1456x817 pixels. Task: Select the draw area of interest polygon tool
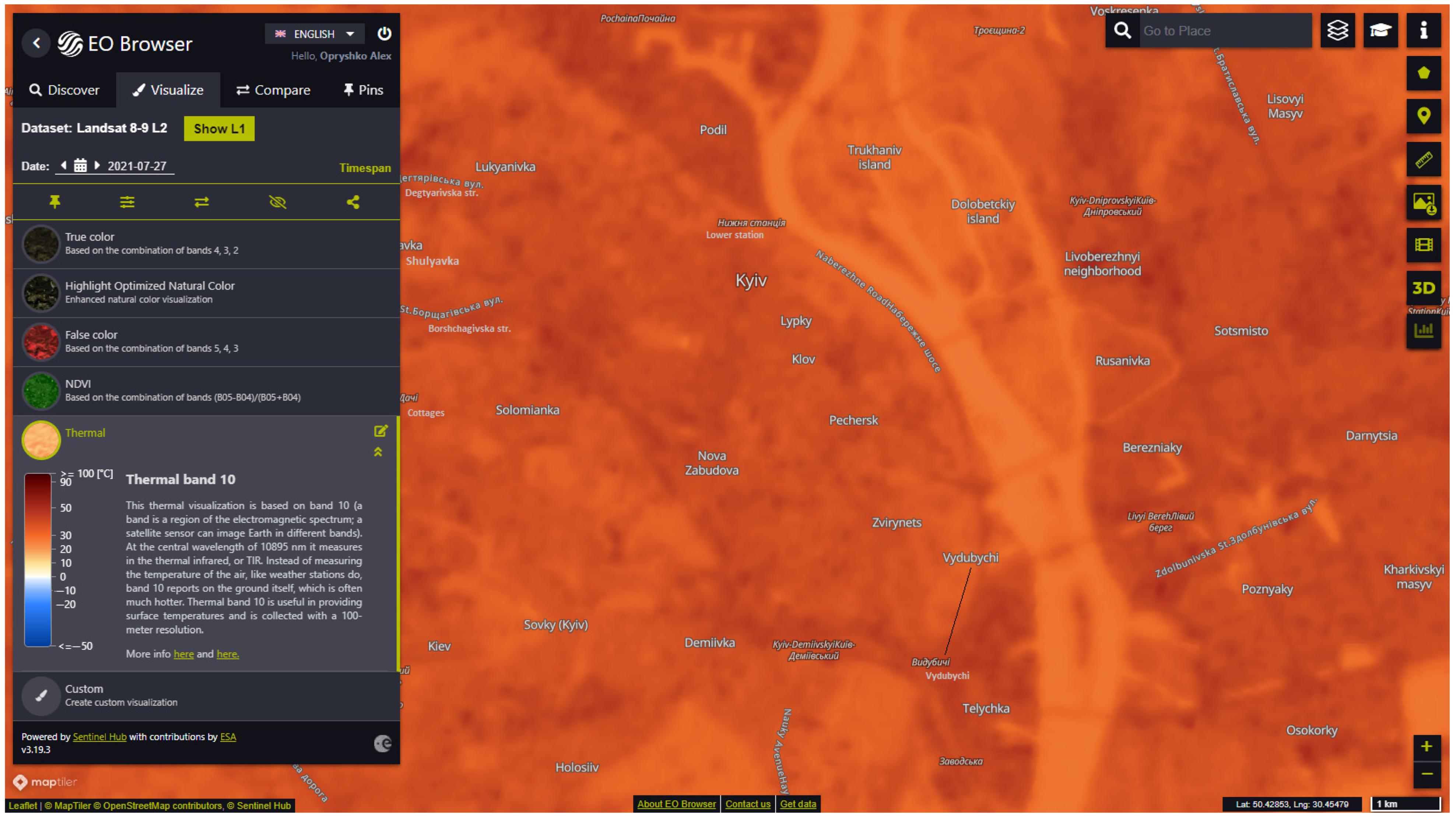[x=1423, y=73]
